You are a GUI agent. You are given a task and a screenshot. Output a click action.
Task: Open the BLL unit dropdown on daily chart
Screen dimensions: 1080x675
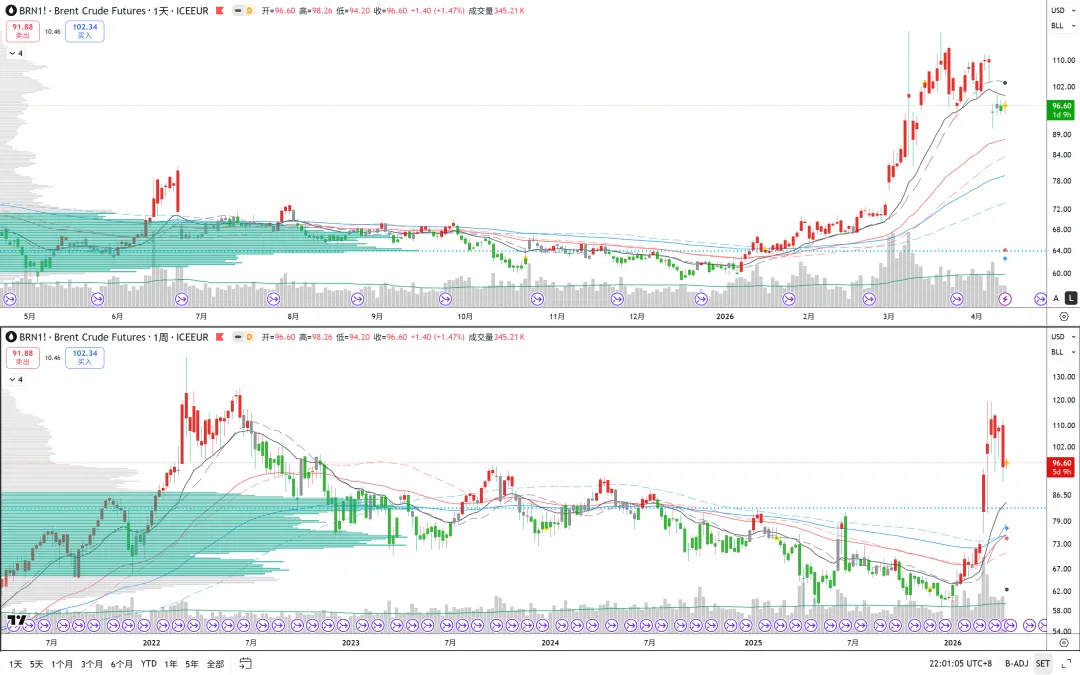[x=1063, y=25]
